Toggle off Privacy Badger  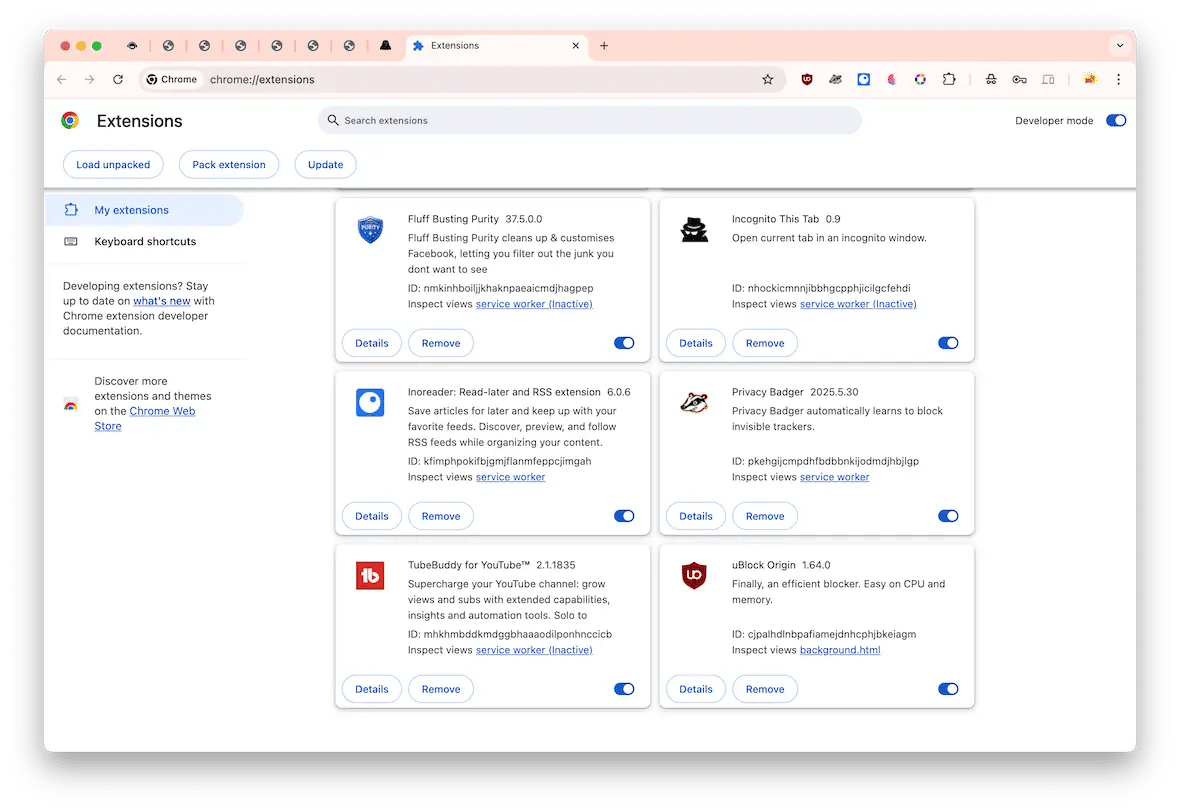pos(948,516)
